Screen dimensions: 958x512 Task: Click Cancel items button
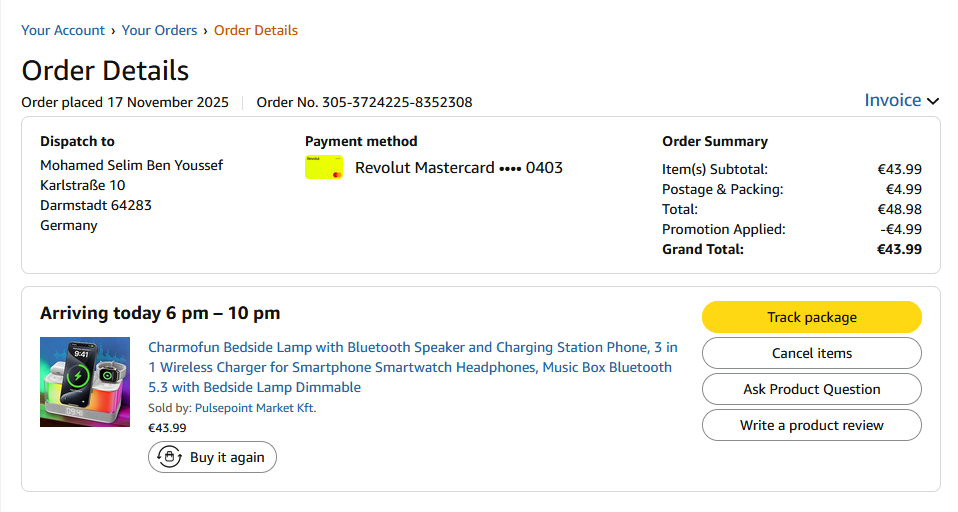(x=811, y=353)
